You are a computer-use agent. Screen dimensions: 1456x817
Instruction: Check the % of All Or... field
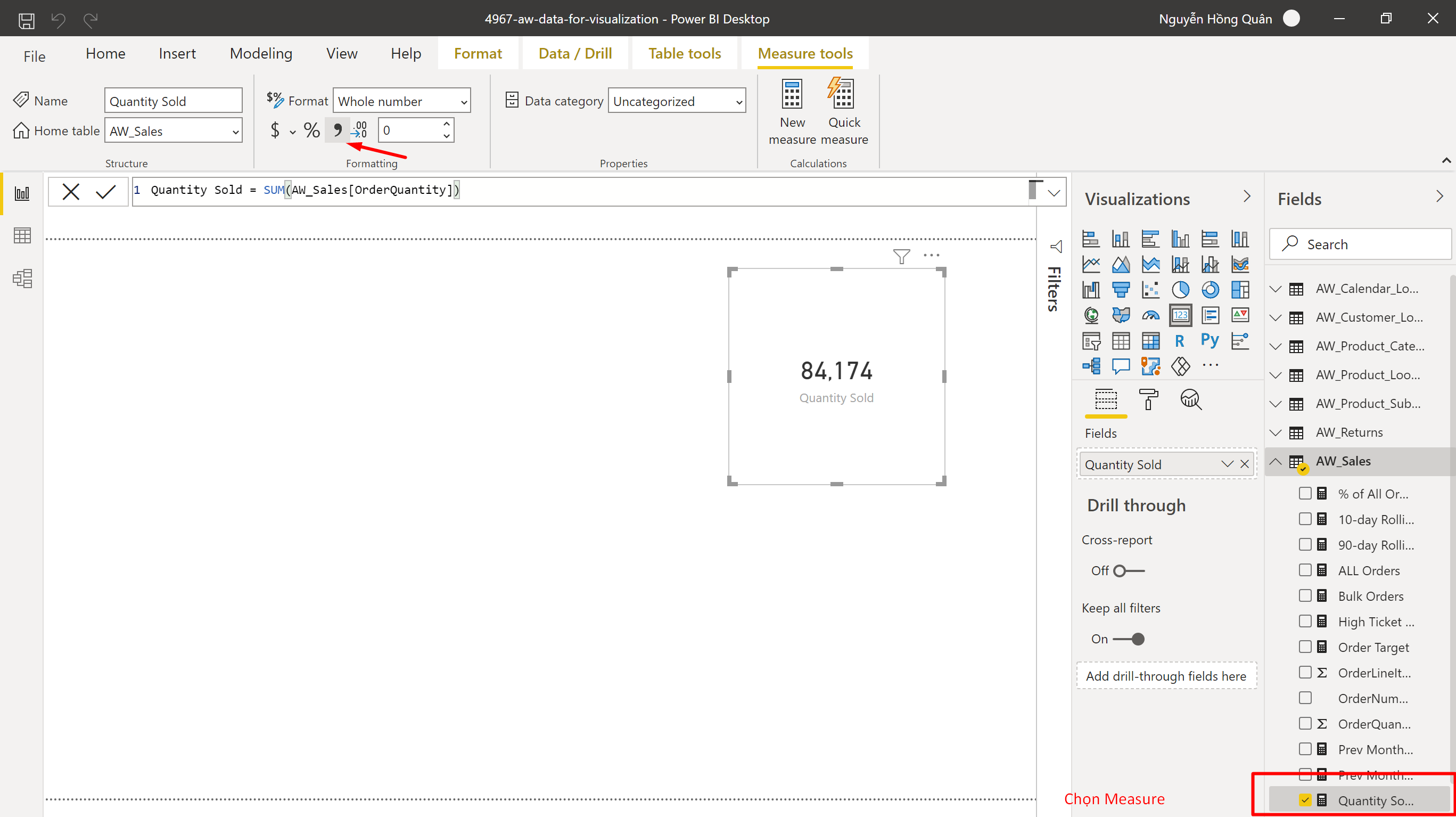tap(1305, 494)
